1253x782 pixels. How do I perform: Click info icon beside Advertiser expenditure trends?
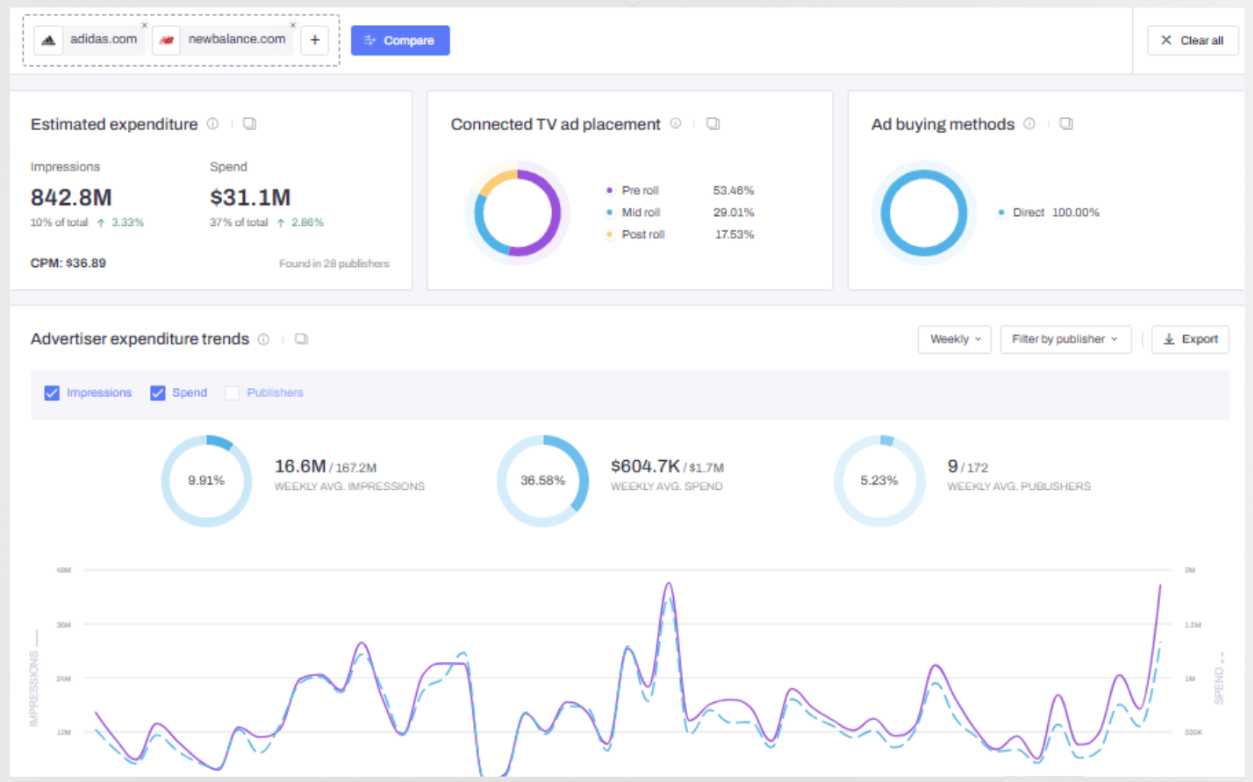(x=263, y=339)
